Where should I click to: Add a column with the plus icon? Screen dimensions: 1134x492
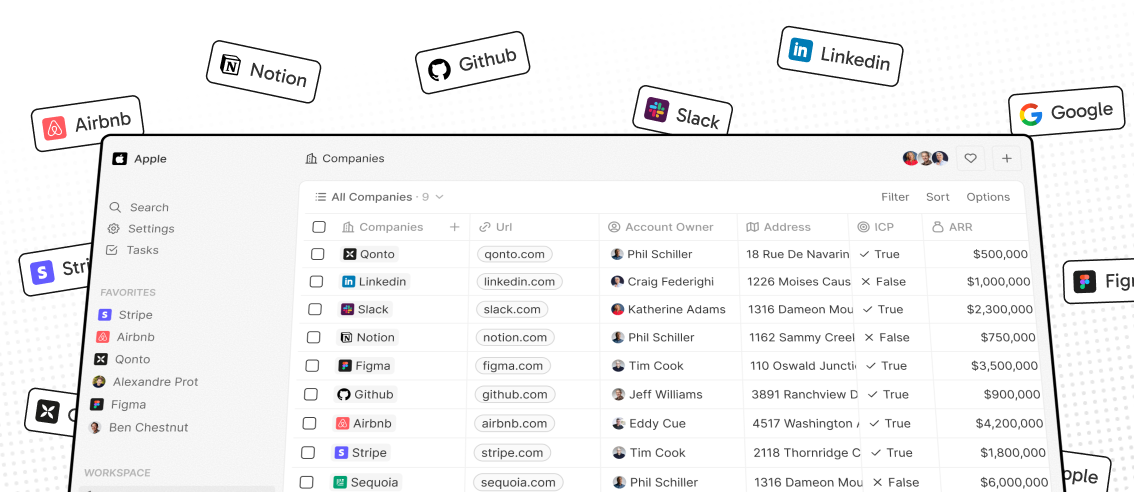tap(454, 227)
